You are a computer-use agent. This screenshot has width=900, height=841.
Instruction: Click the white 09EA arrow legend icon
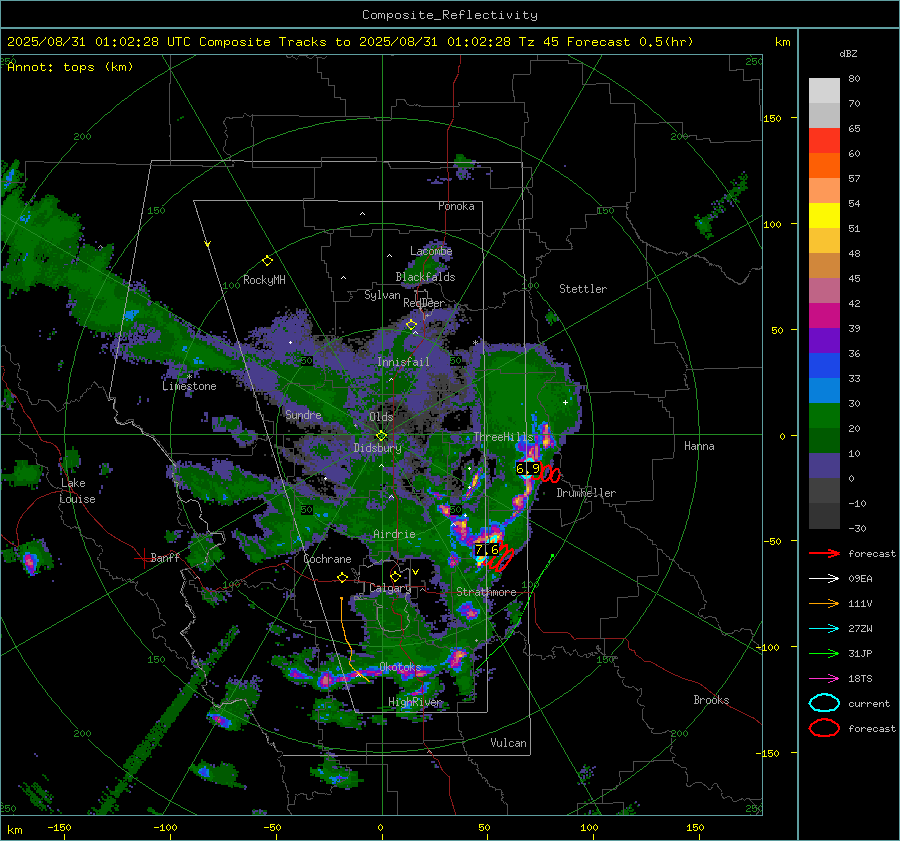[x=824, y=579]
